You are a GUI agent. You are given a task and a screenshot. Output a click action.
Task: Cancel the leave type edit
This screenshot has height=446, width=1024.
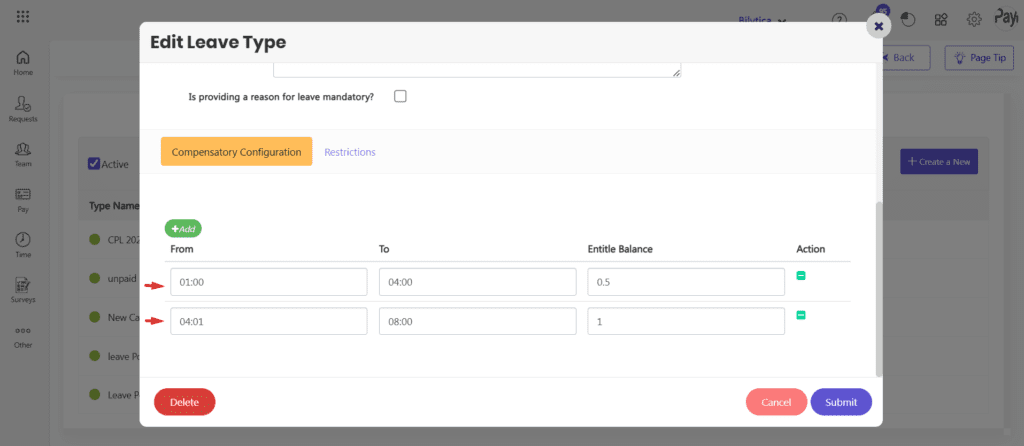coord(776,402)
